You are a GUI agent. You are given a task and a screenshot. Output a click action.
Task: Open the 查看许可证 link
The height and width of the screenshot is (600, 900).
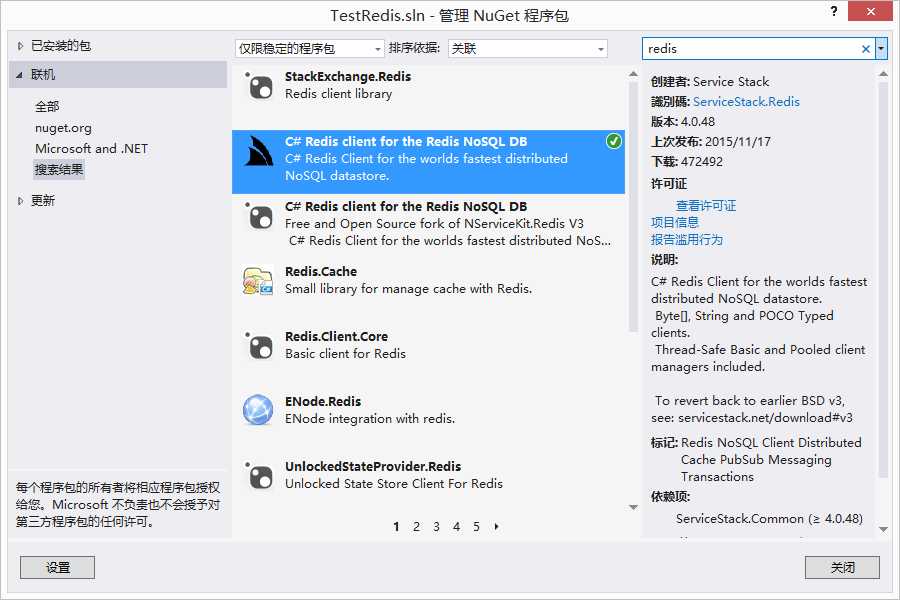point(705,205)
